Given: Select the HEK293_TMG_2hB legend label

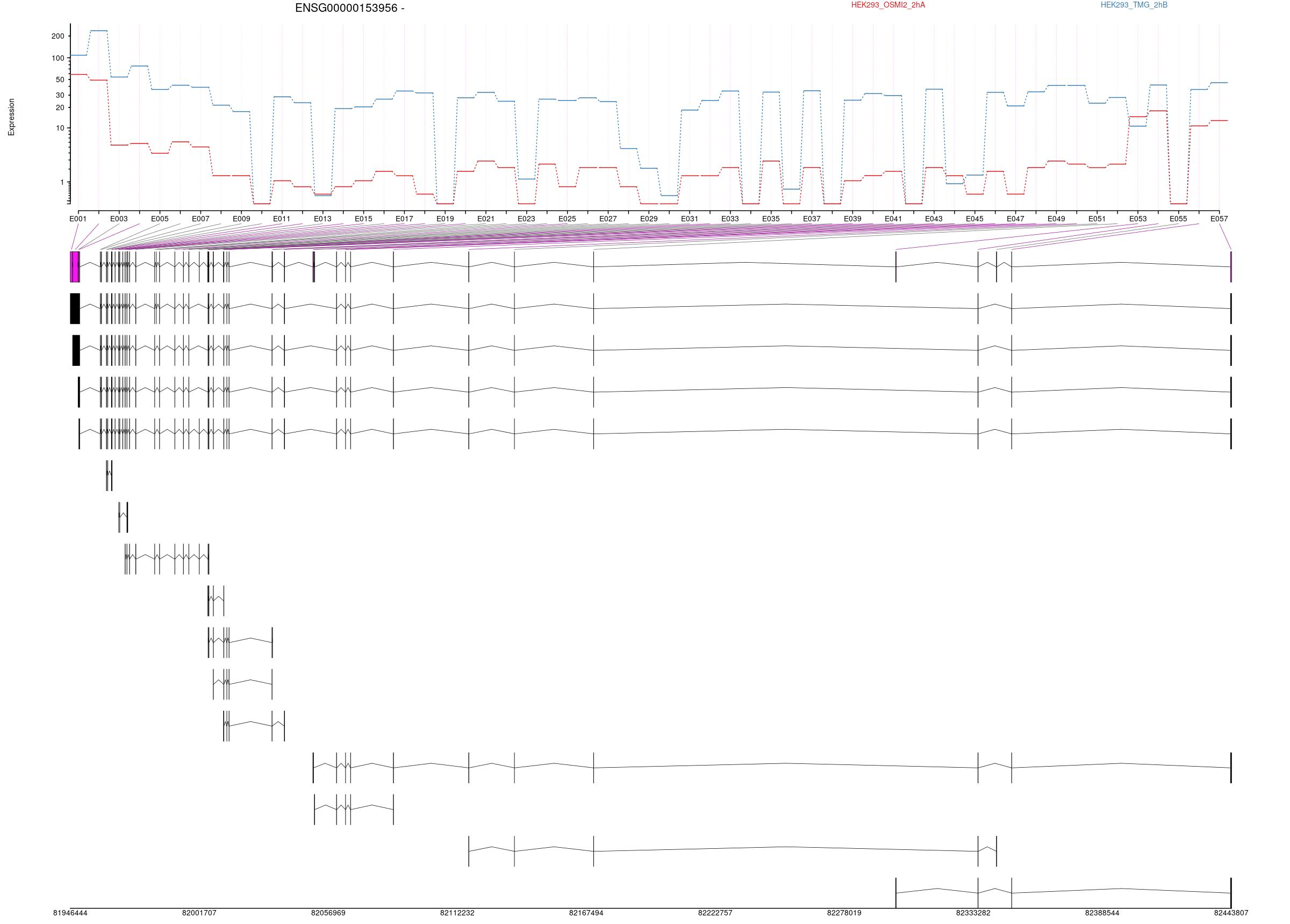Looking at the screenshot, I should point(1134,5).
